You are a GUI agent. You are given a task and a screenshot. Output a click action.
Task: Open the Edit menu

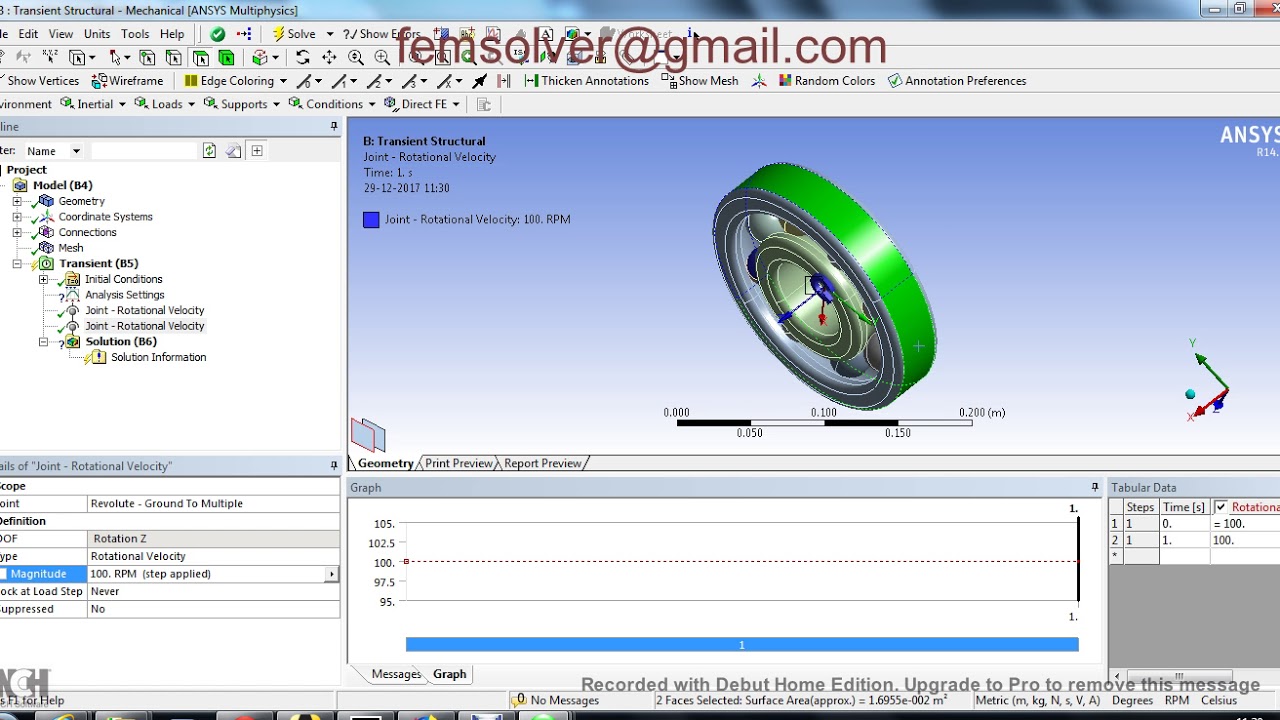click(28, 34)
